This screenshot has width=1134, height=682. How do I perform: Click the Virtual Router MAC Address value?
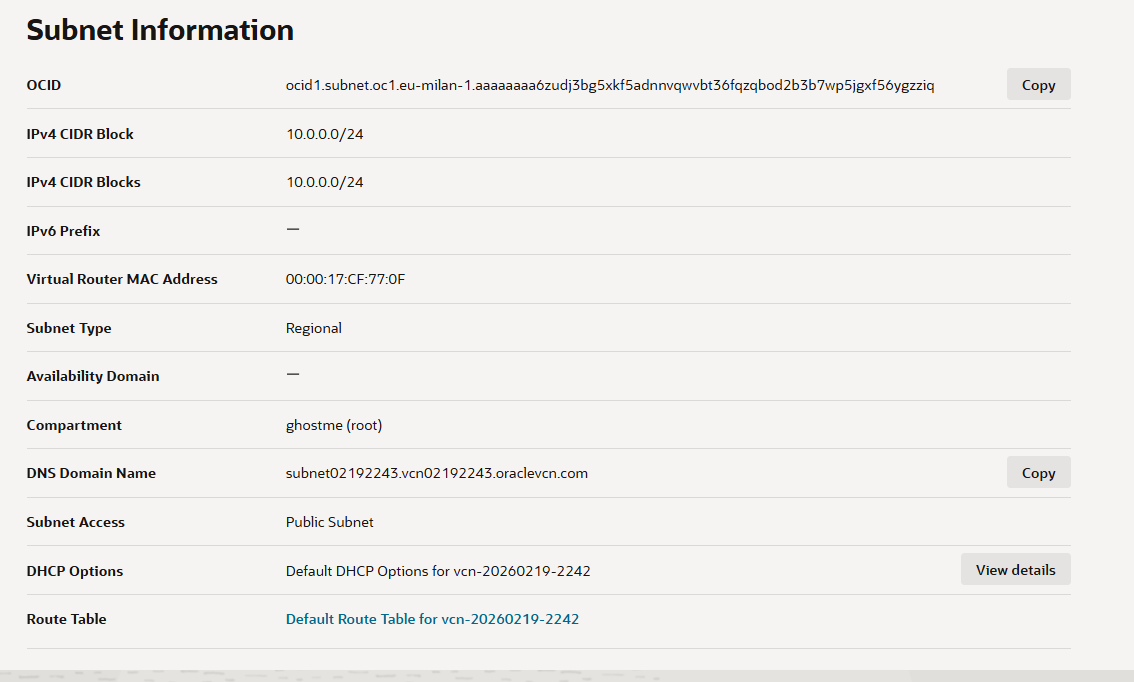pos(345,279)
